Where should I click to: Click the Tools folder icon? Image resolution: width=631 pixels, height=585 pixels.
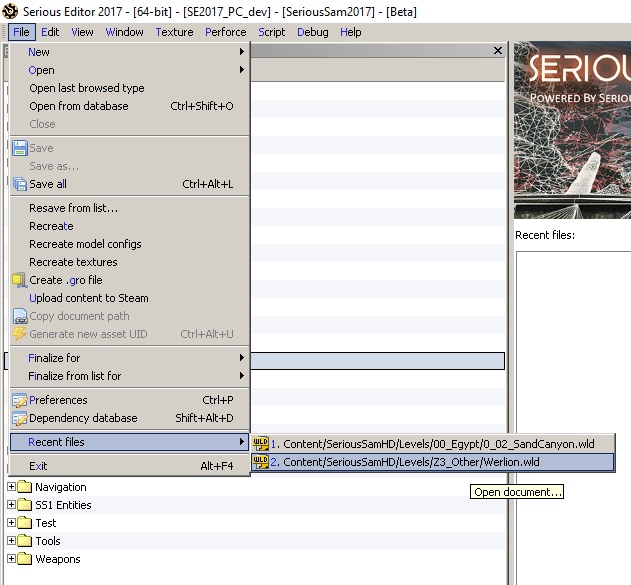[x=25, y=541]
